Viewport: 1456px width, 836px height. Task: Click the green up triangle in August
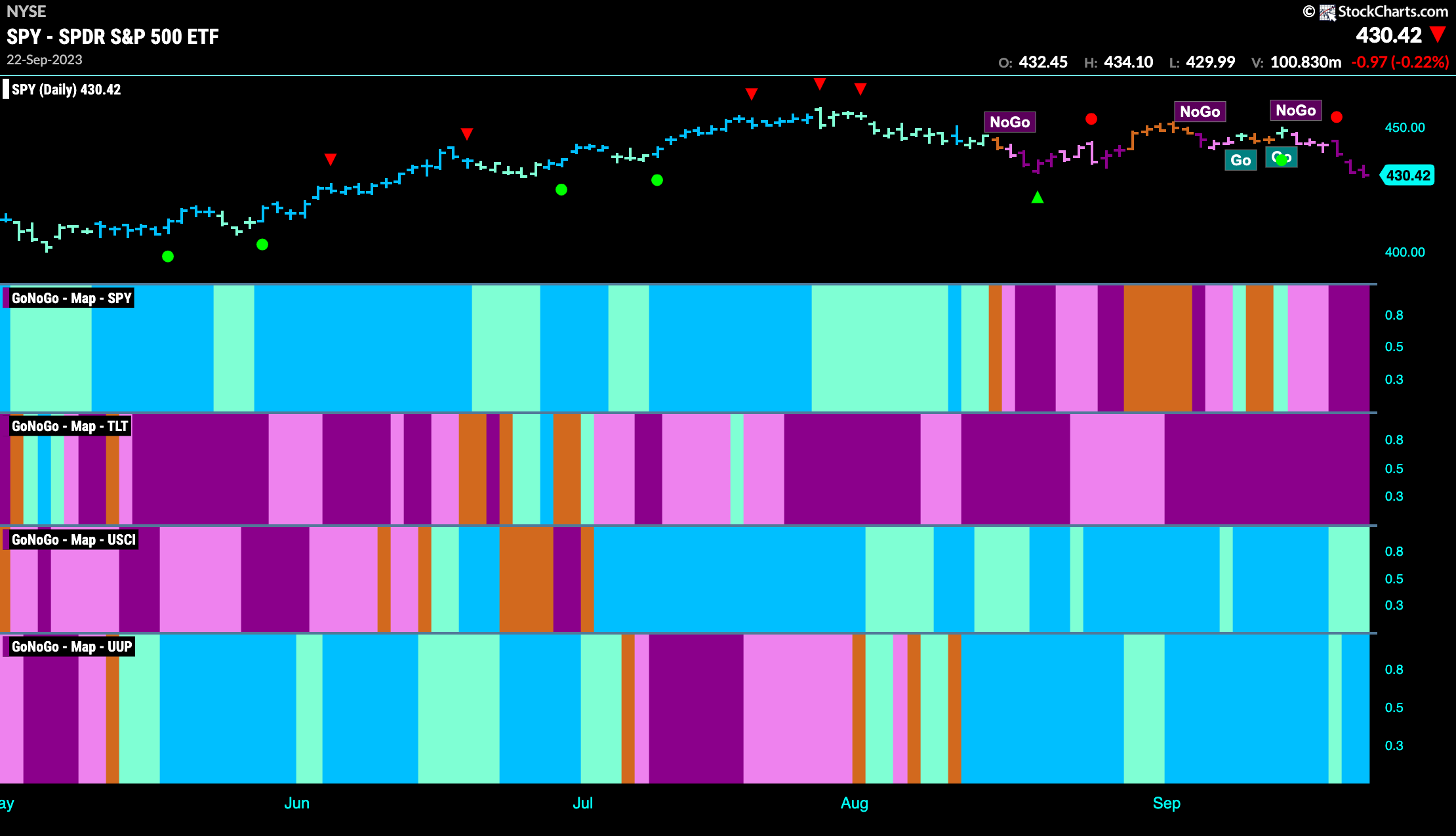click(x=1038, y=197)
